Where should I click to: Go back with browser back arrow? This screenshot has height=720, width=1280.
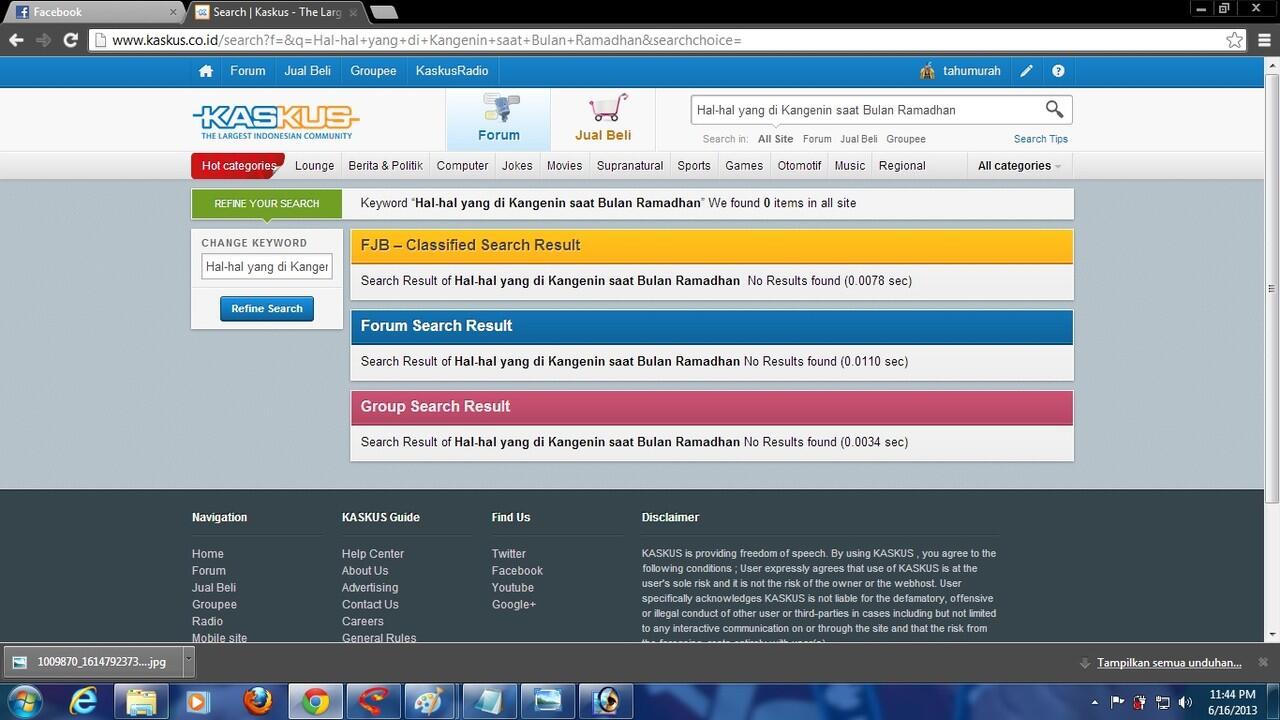click(x=16, y=40)
